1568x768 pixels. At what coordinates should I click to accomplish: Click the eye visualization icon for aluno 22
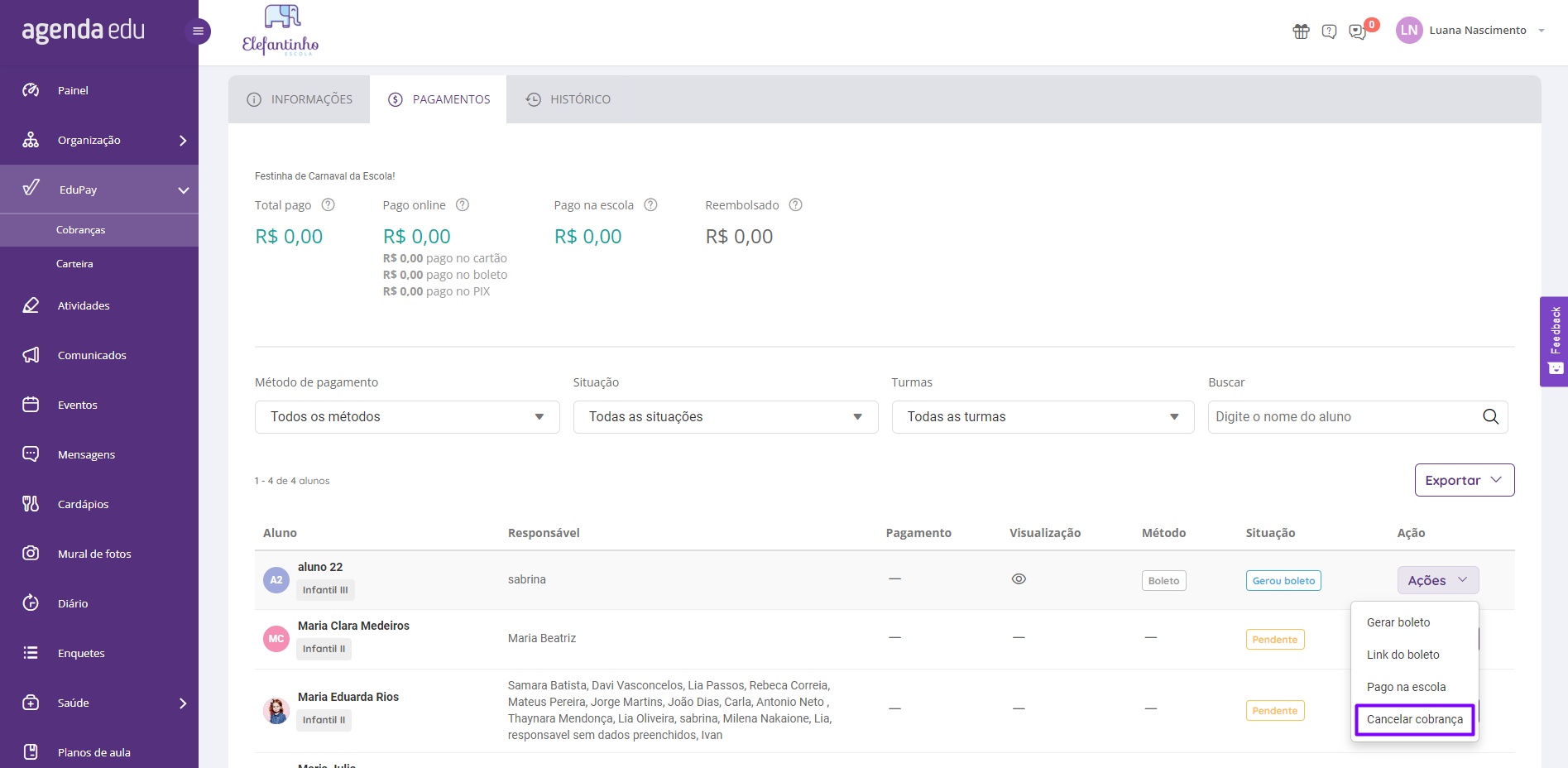[1019, 579]
